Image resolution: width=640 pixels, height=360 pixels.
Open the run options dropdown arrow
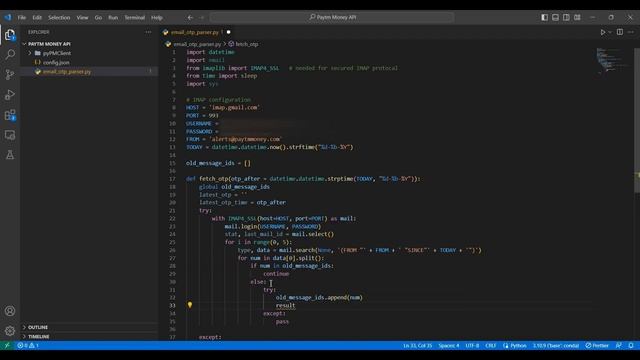click(610, 32)
